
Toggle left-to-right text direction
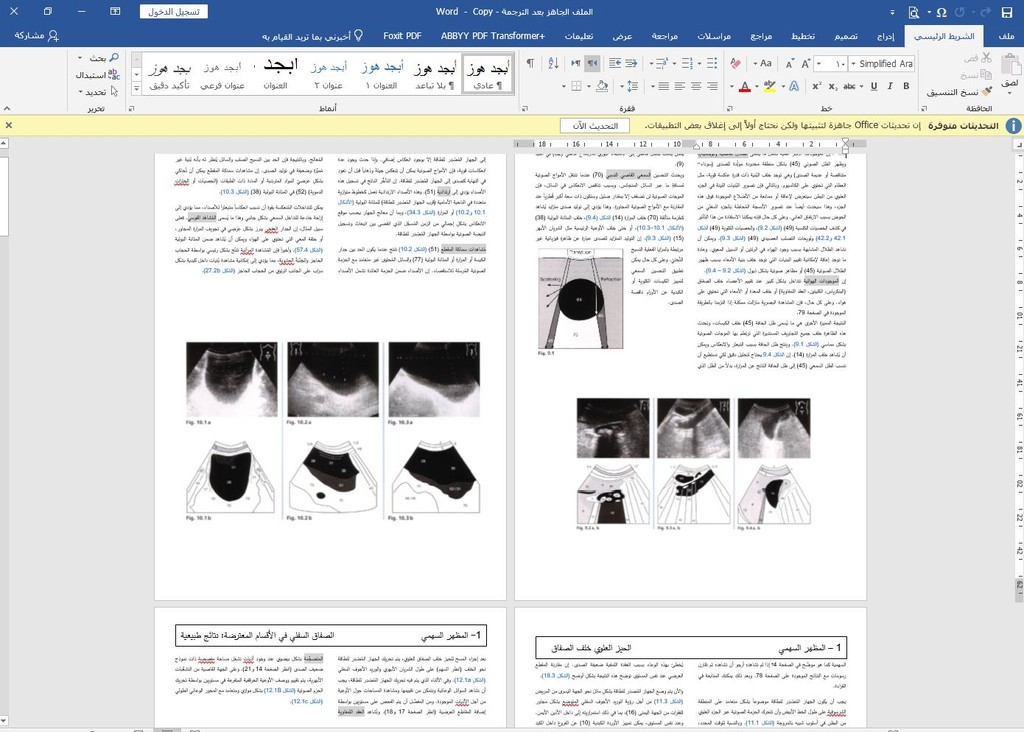coord(576,63)
